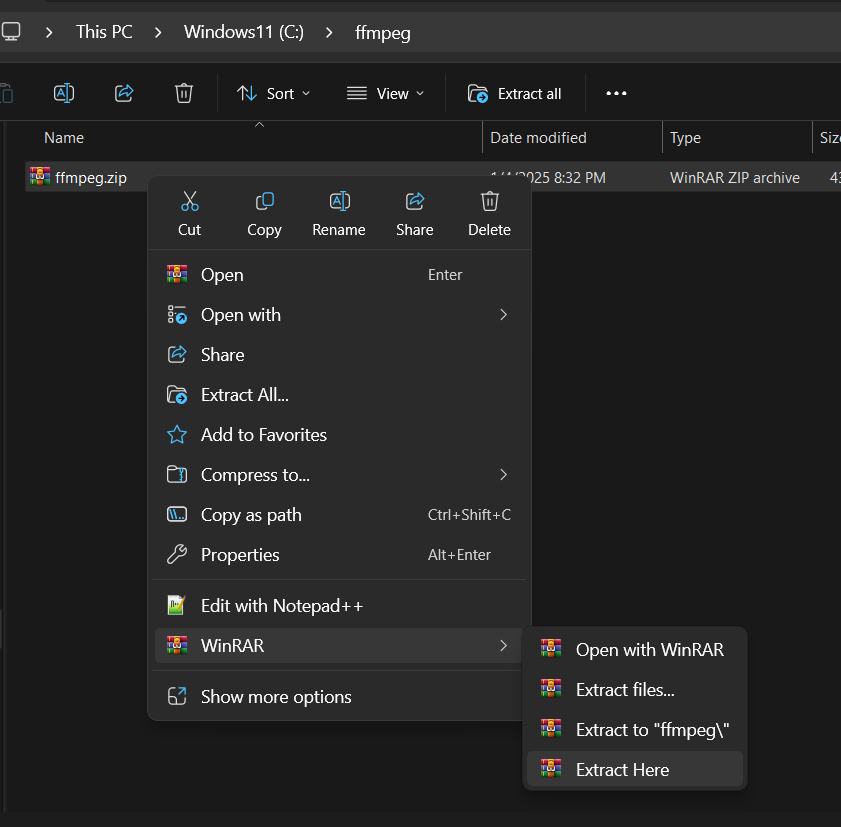Choose Extract files... in WinRAR submenu
The image size is (841, 827).
(x=635, y=689)
